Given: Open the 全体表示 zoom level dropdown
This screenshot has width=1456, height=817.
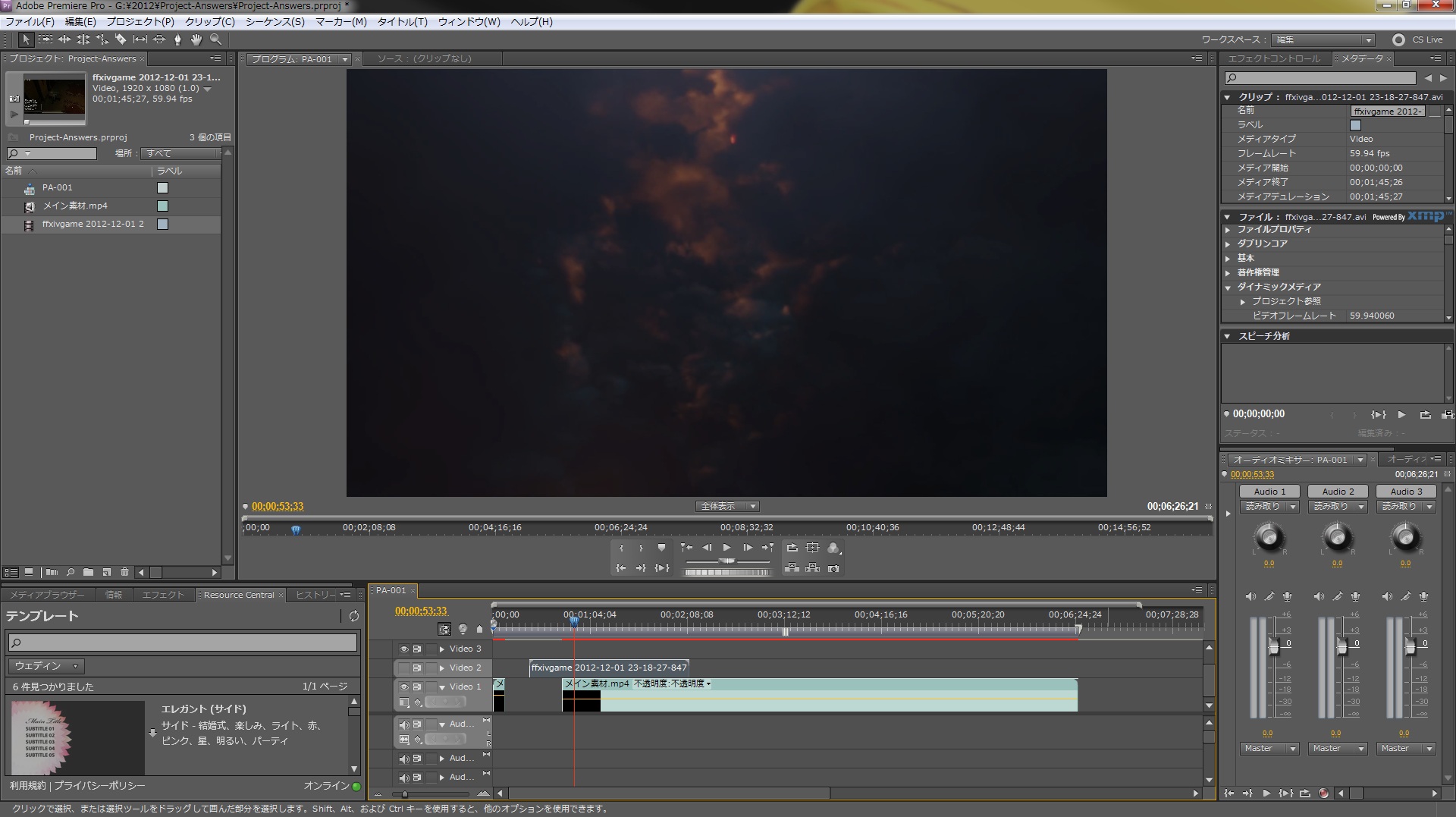Looking at the screenshot, I should coord(727,506).
